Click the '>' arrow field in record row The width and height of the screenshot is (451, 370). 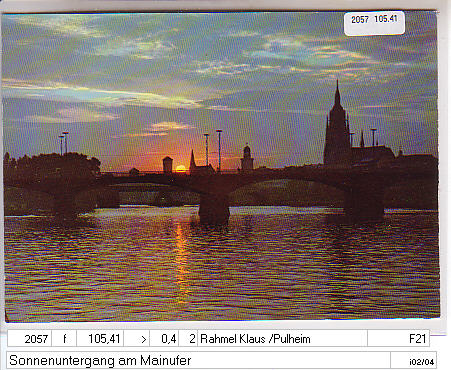(137, 339)
